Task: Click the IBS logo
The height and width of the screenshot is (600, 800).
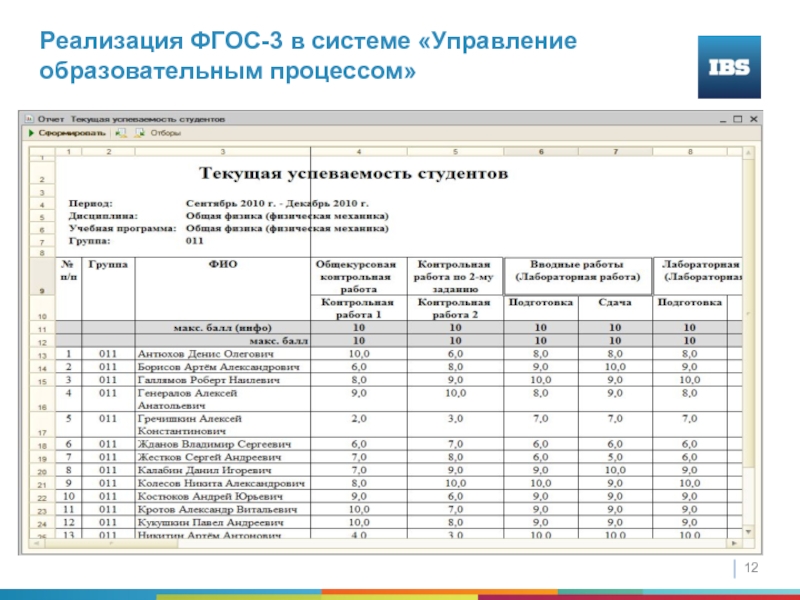Action: point(729,67)
